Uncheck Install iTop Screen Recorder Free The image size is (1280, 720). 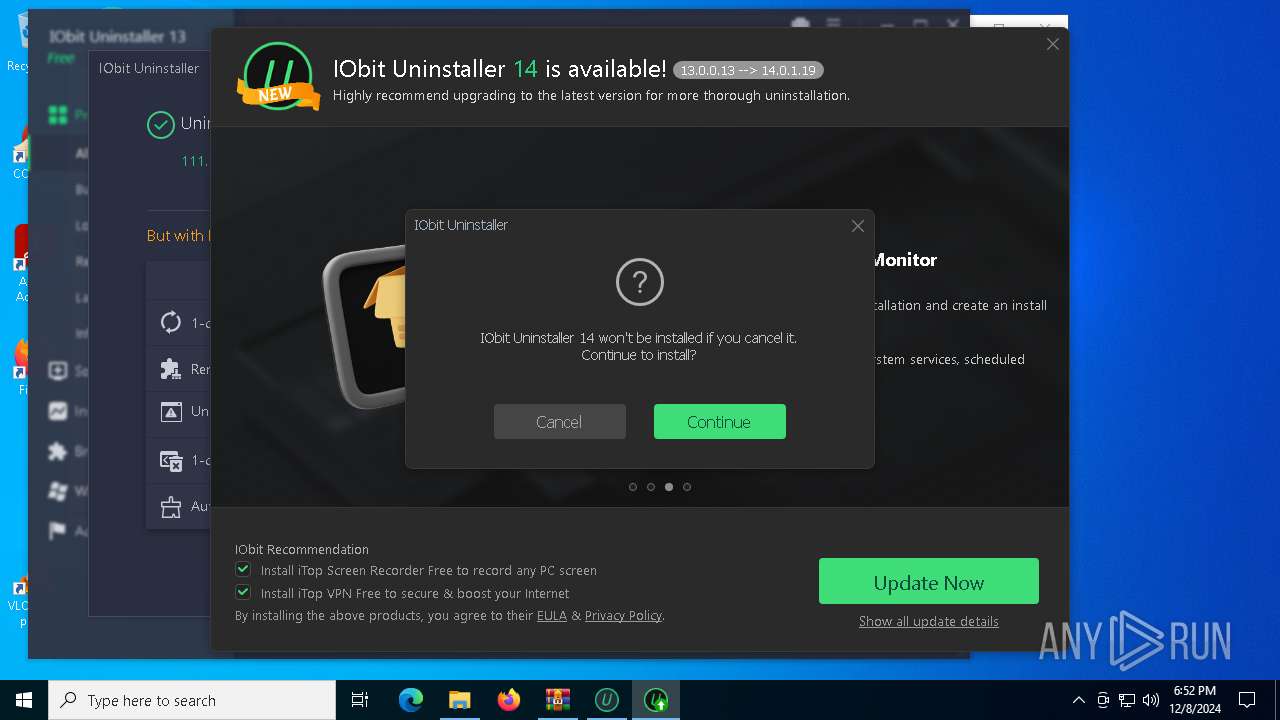coord(243,570)
